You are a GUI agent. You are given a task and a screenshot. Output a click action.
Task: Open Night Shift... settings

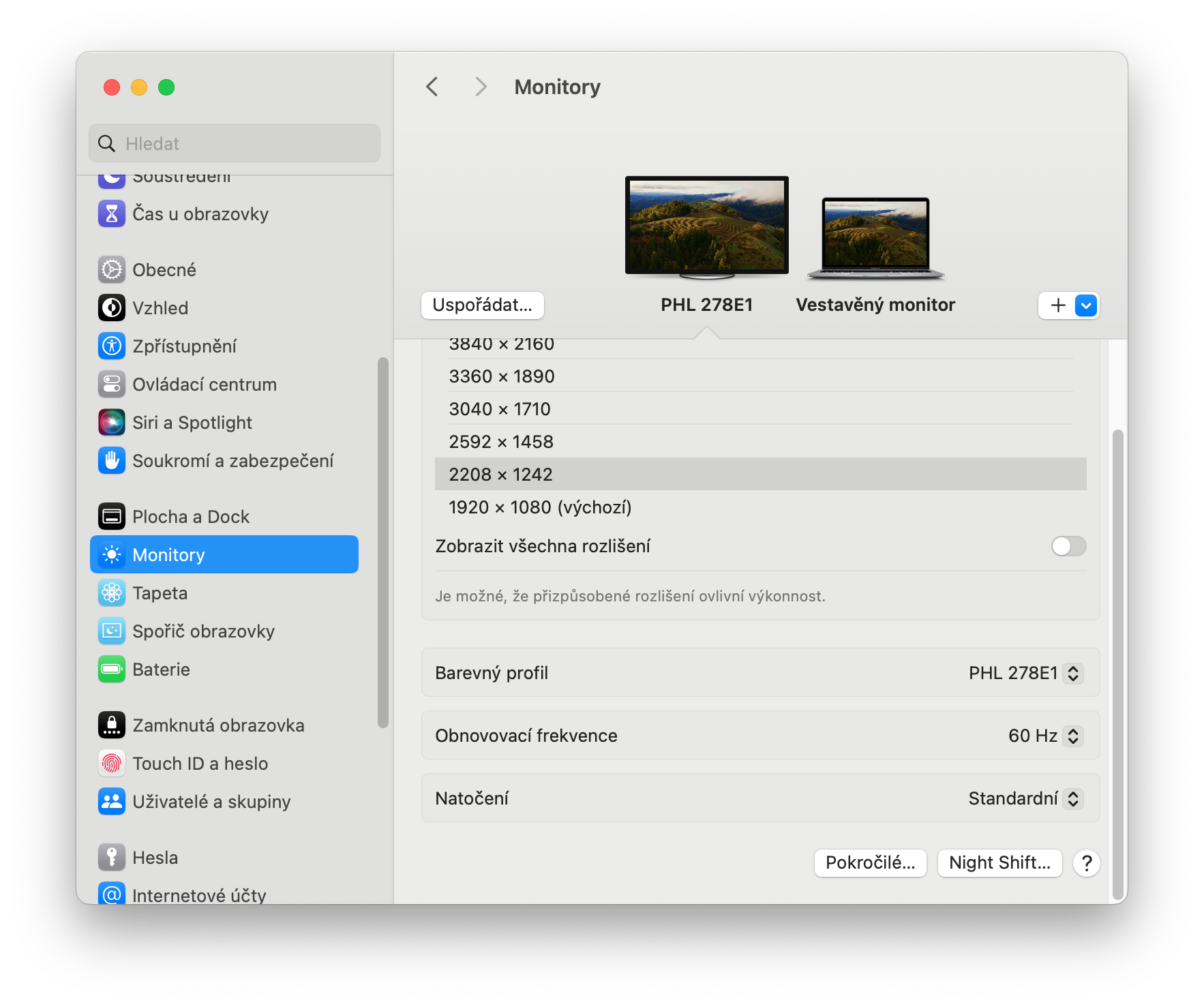[999, 863]
